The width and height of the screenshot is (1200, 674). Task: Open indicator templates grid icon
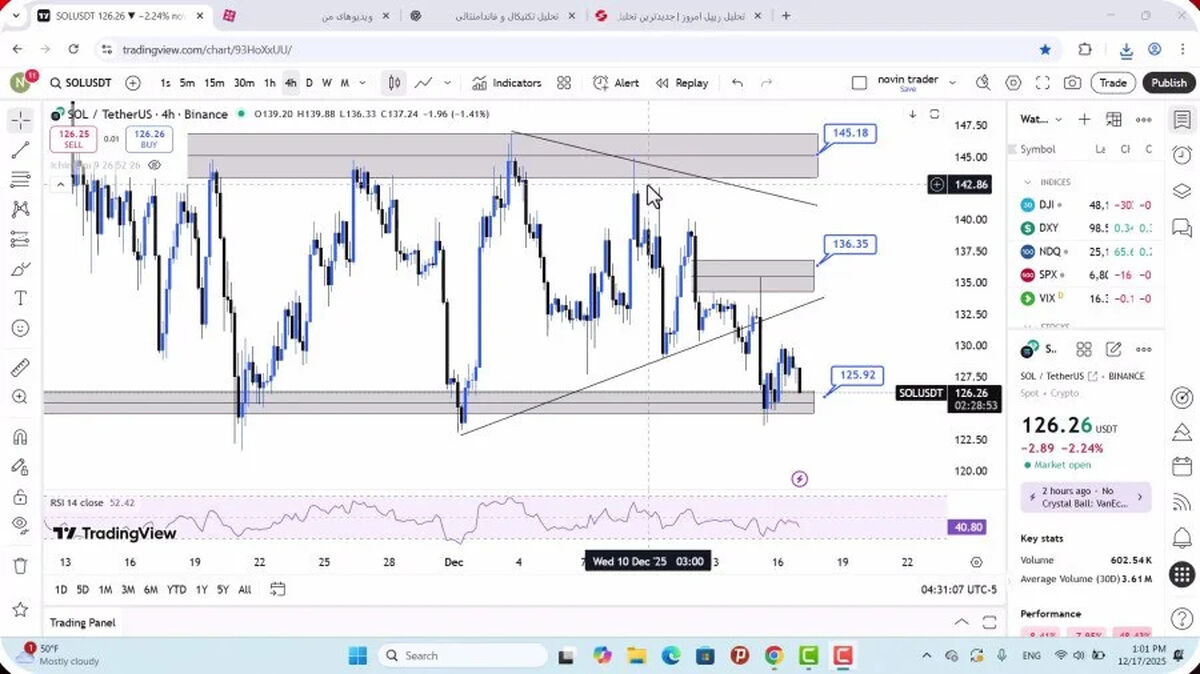pos(564,83)
